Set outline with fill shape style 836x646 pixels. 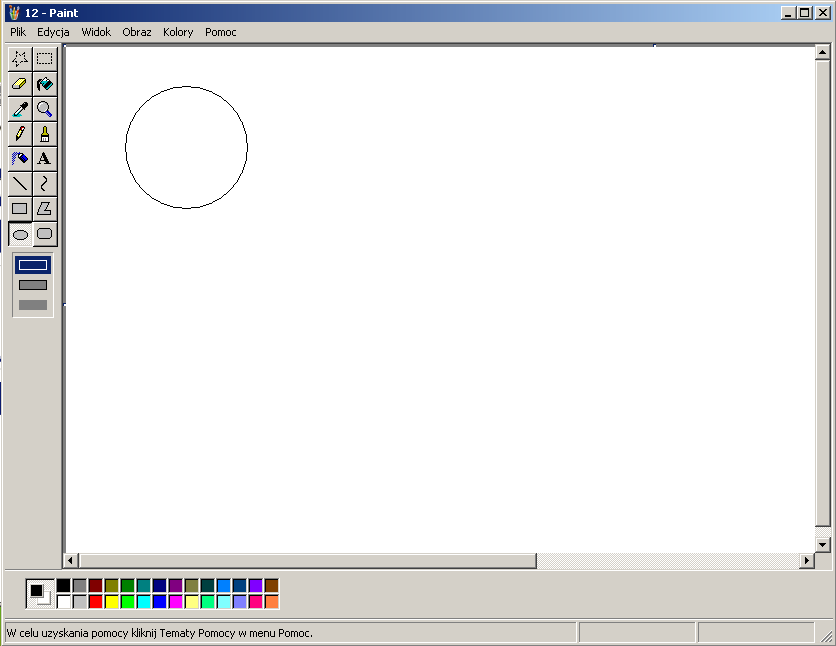point(33,285)
